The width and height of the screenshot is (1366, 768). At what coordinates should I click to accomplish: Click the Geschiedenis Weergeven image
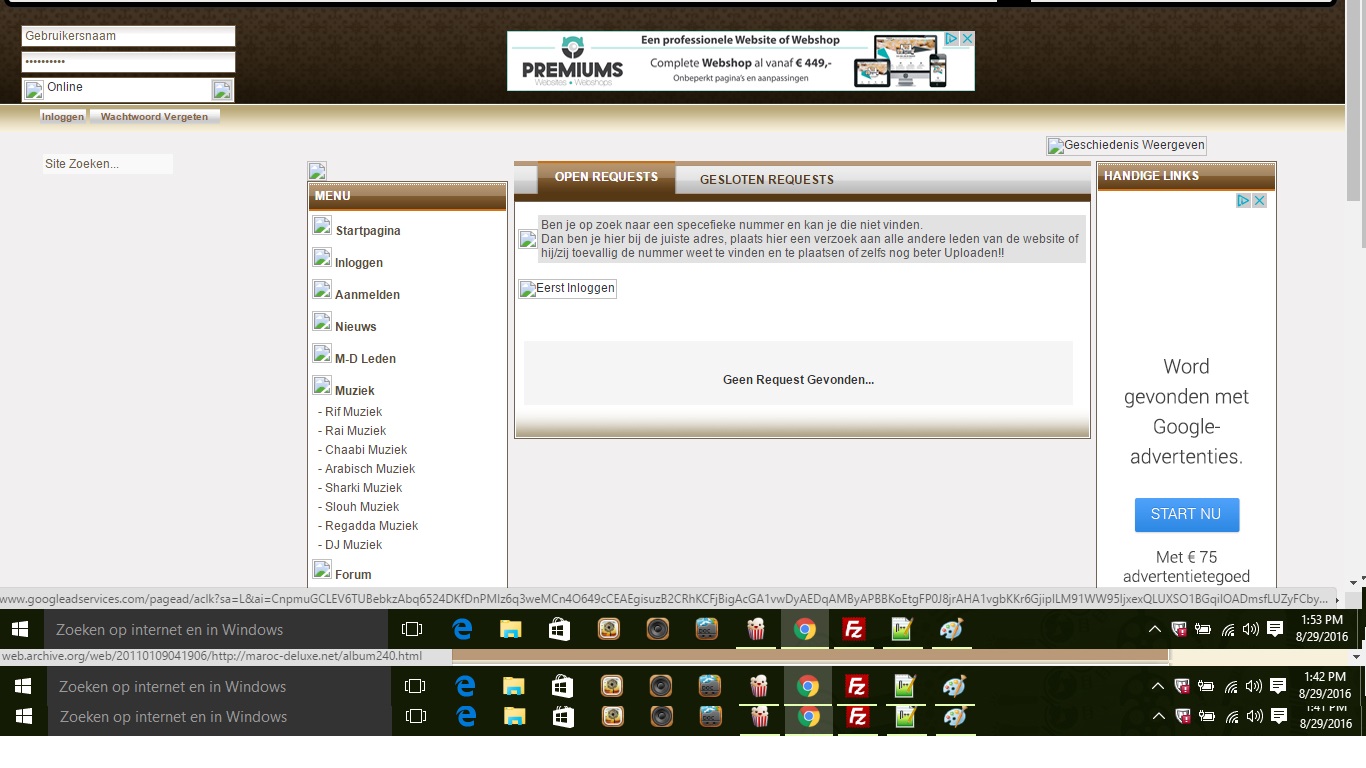(x=1126, y=146)
